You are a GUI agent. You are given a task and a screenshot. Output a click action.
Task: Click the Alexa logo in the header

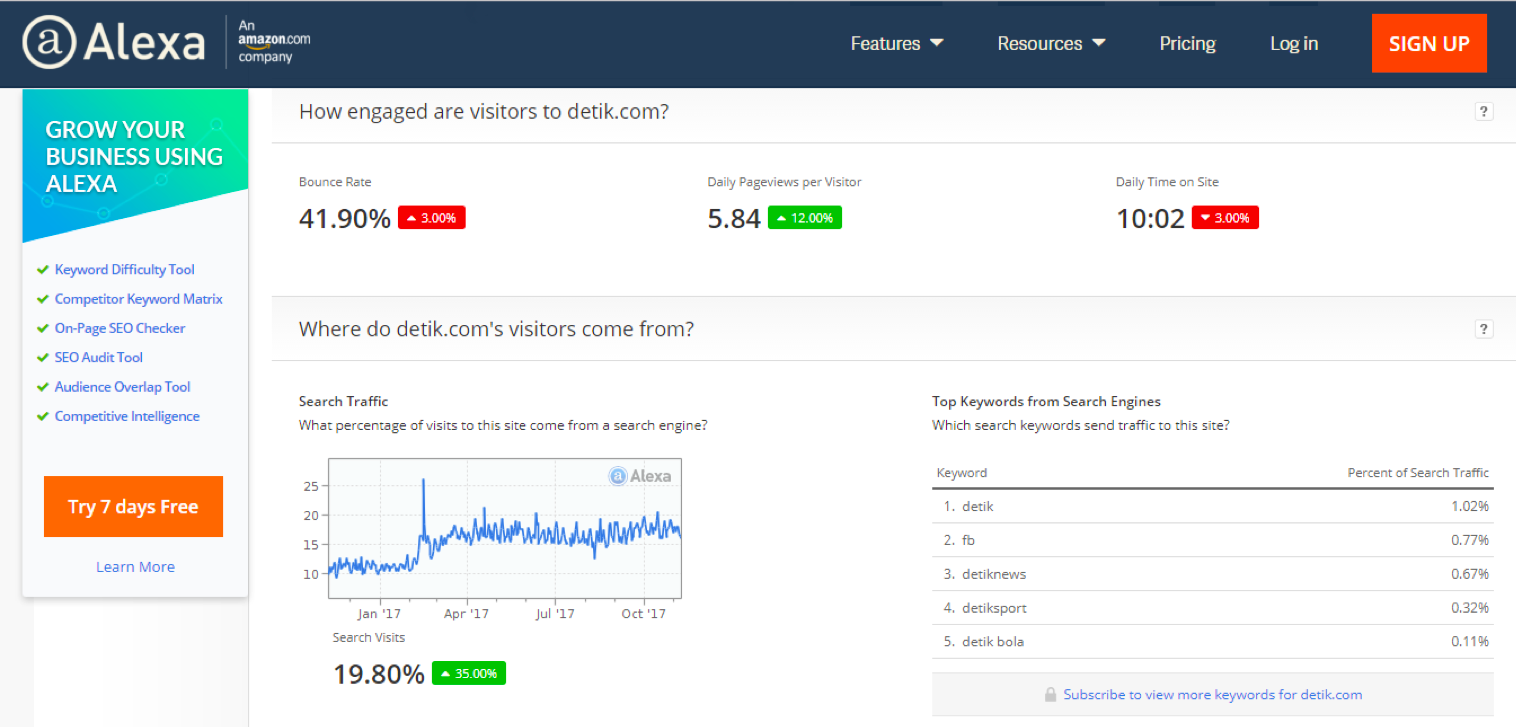point(114,44)
